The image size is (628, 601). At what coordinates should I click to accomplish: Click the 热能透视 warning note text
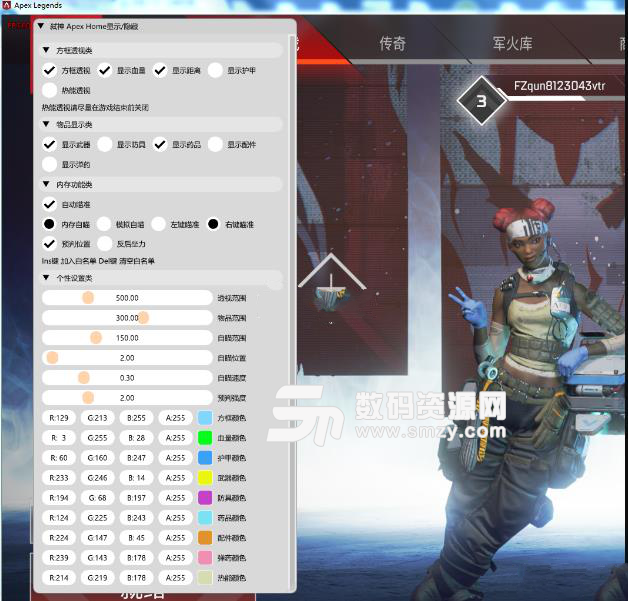95,108
